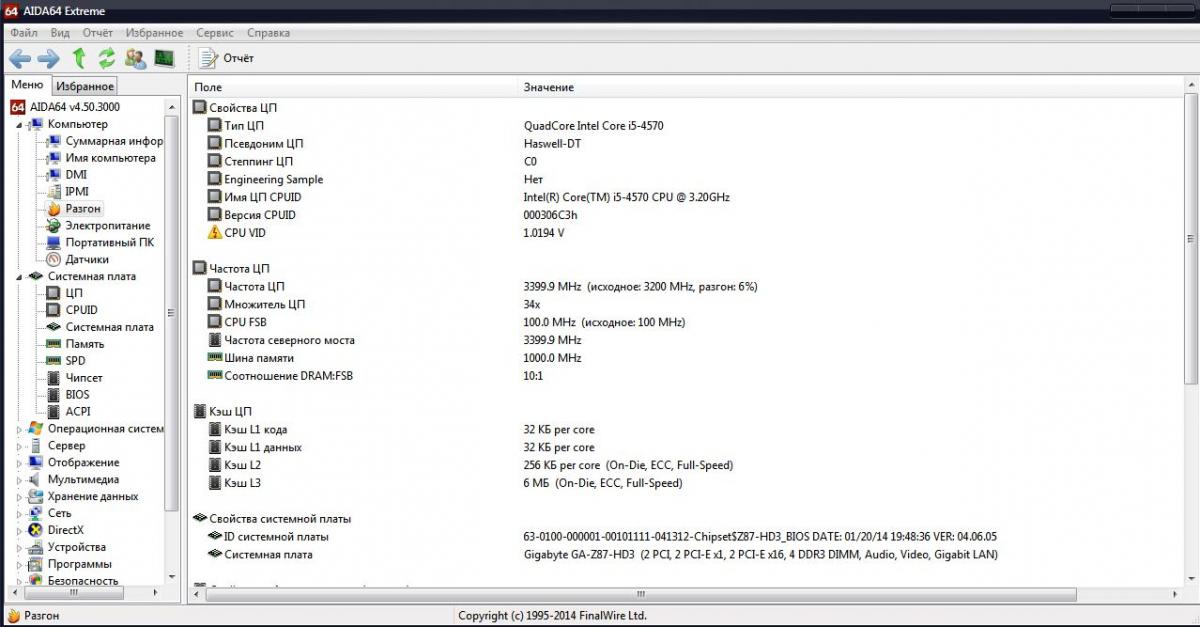Switch to the Избранное tab

(x=85, y=87)
